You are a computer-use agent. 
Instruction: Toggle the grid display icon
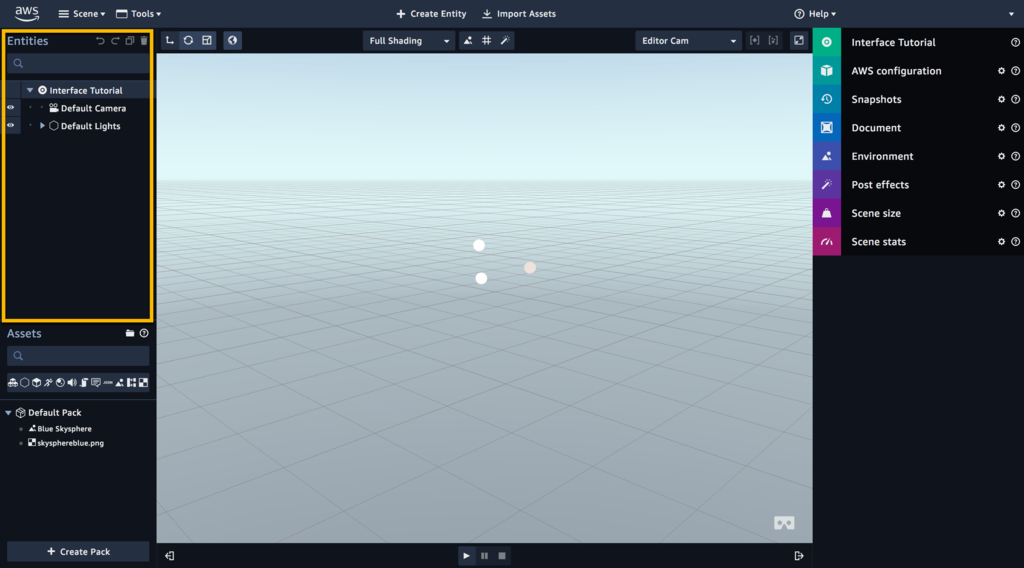point(487,40)
